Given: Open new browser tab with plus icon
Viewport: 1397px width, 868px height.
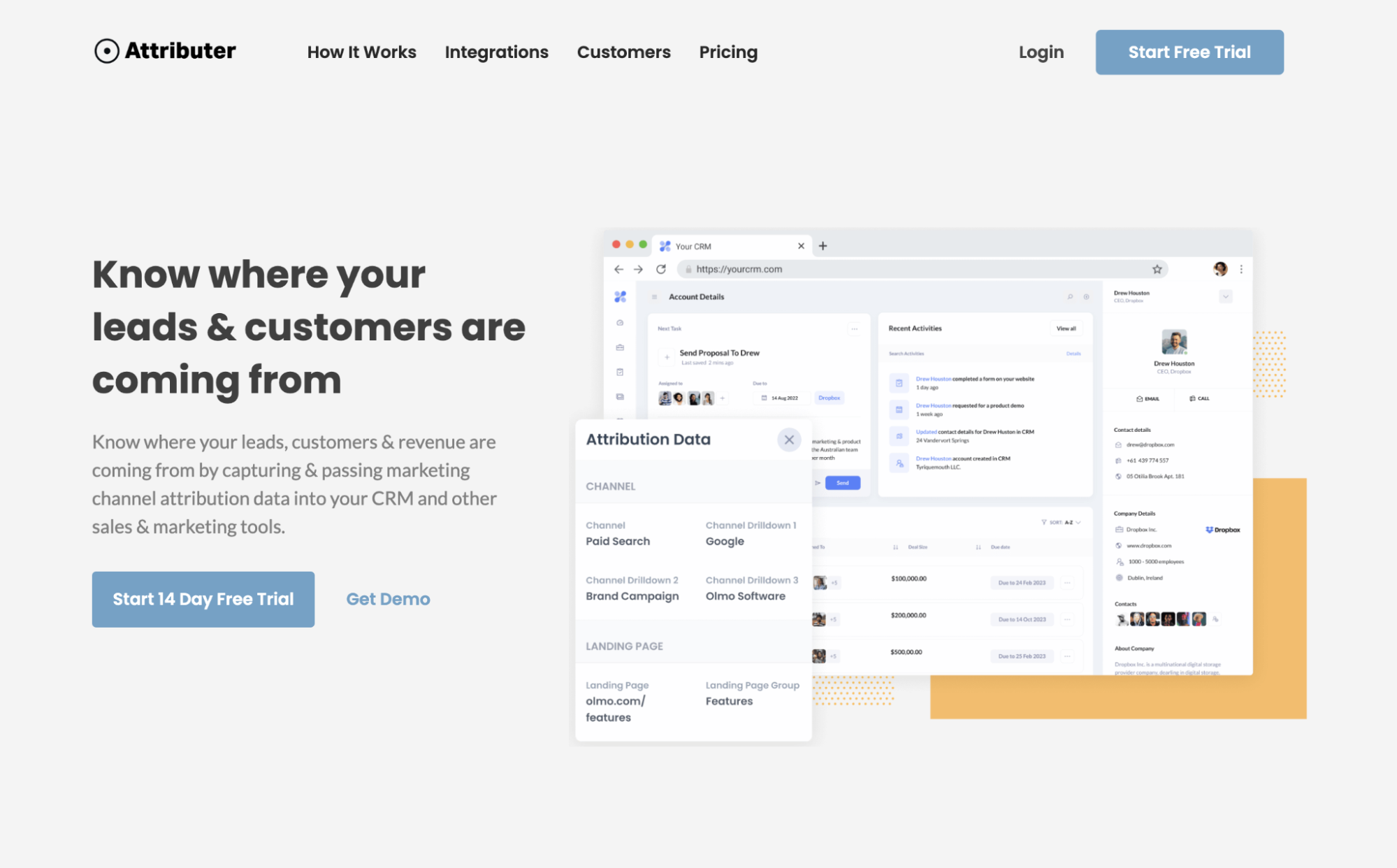Looking at the screenshot, I should click(x=823, y=246).
